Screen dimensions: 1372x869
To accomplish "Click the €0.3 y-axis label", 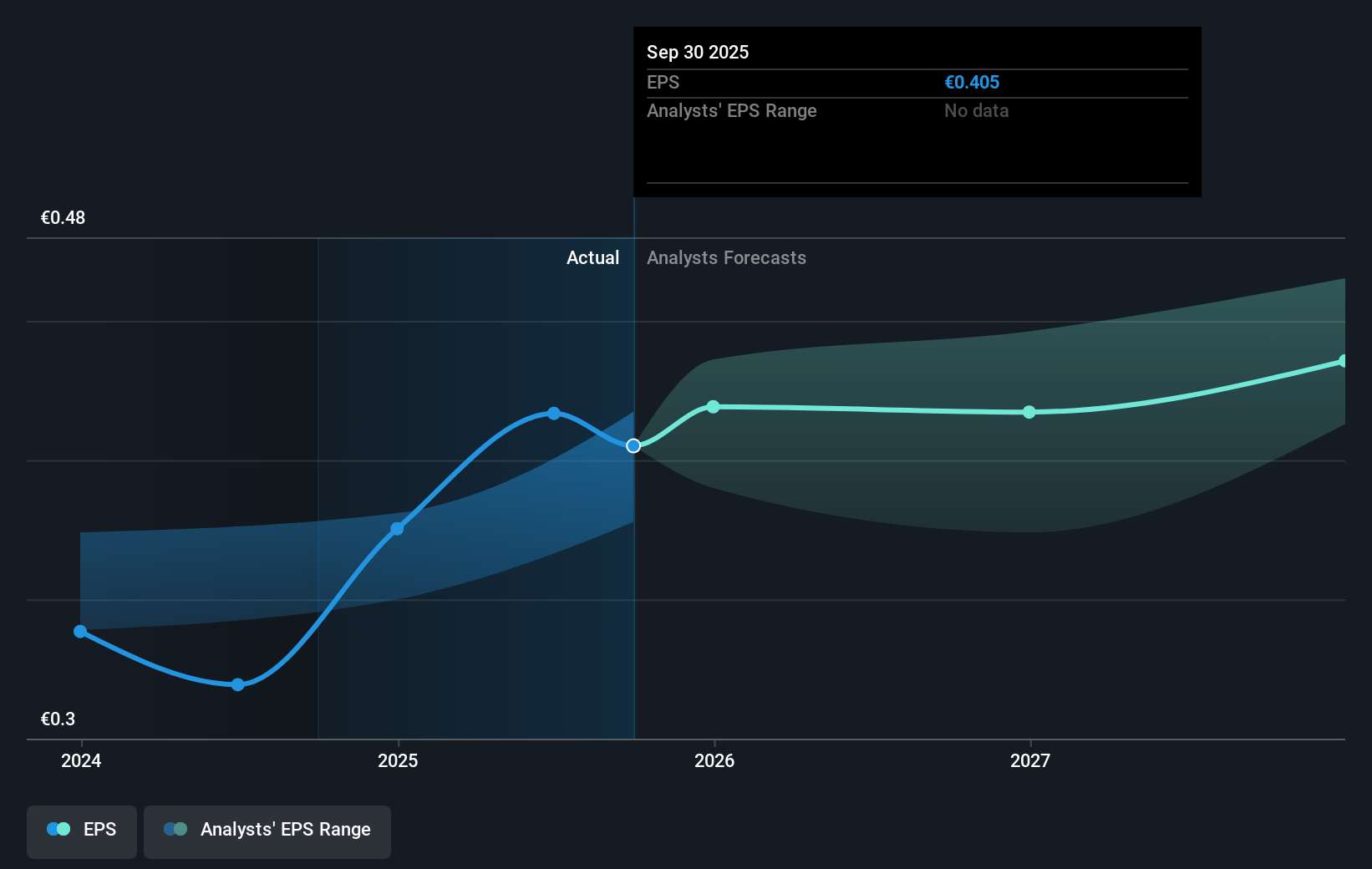I will click(x=58, y=719).
